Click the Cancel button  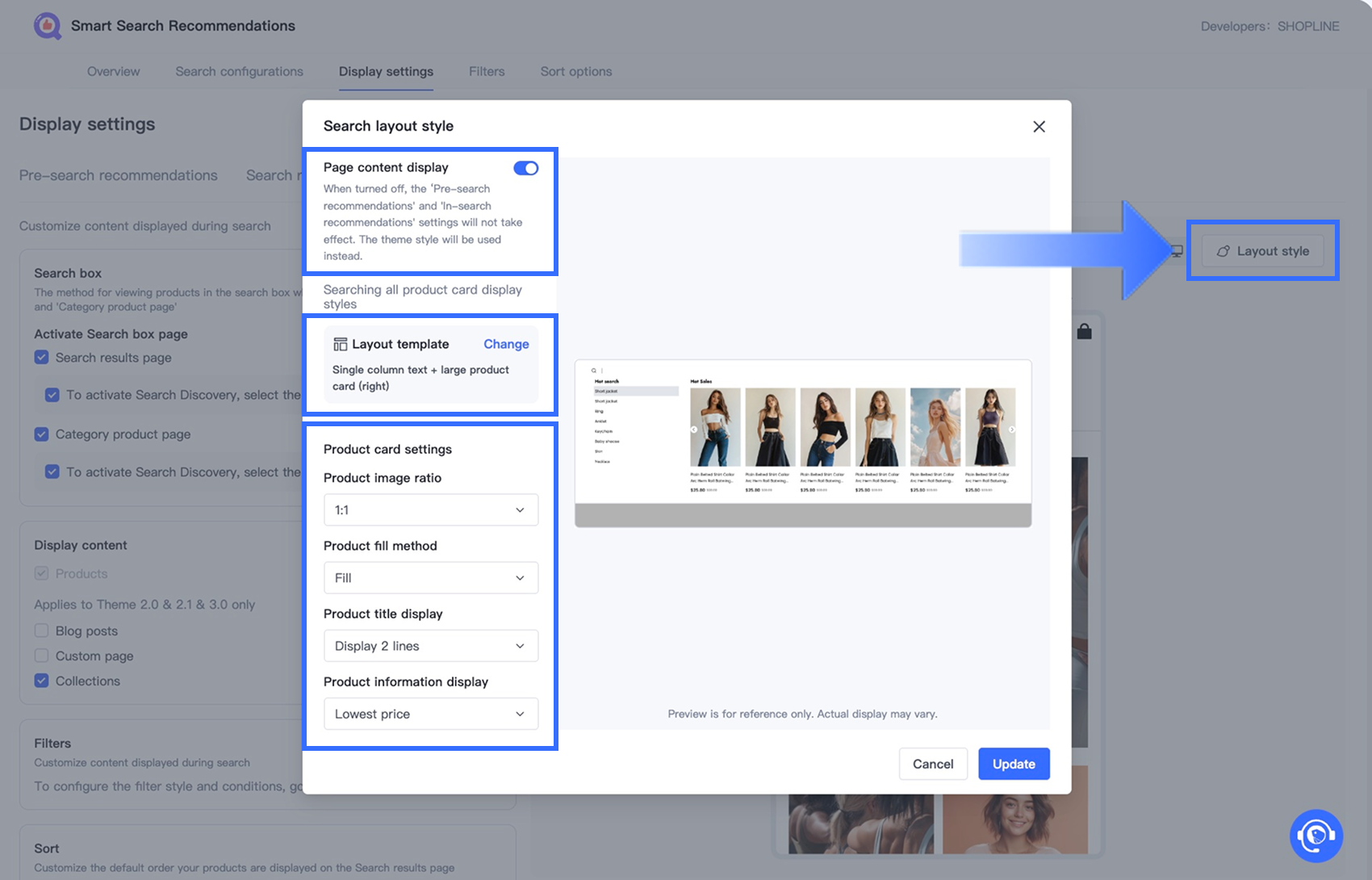tap(933, 764)
